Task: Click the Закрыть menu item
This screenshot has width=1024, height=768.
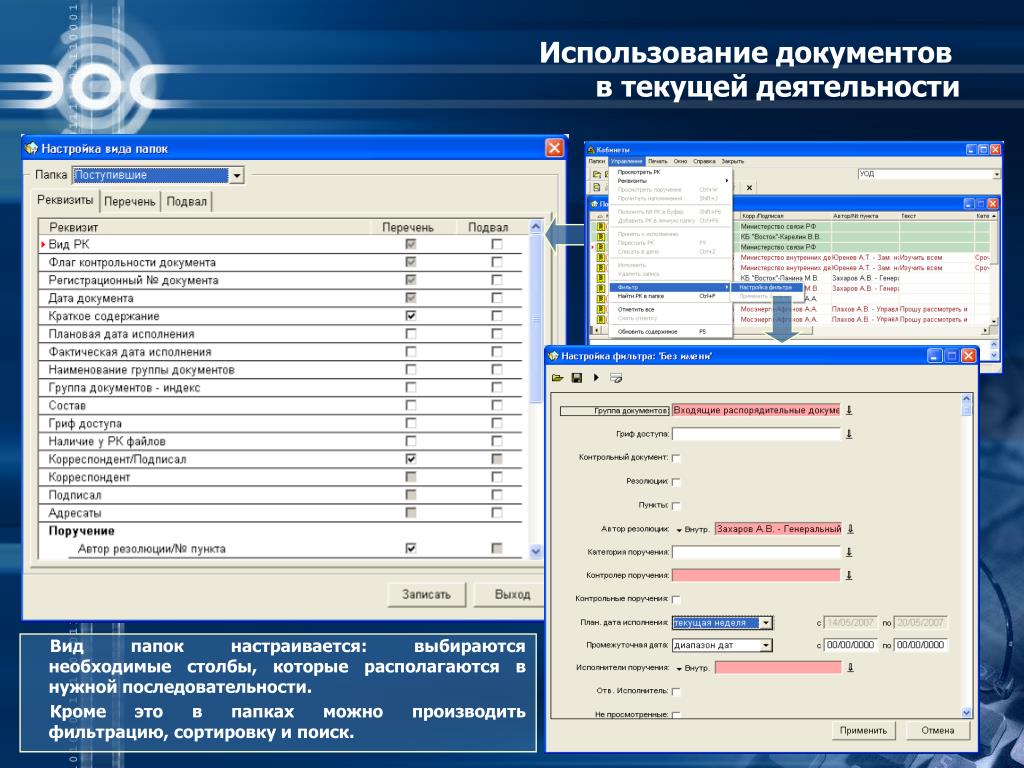Action: [x=733, y=161]
